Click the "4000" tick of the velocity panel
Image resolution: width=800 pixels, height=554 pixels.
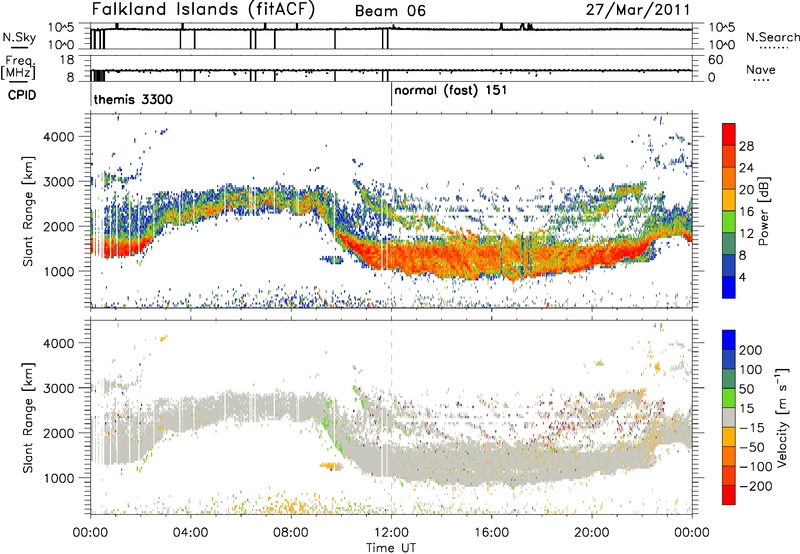(x=59, y=343)
